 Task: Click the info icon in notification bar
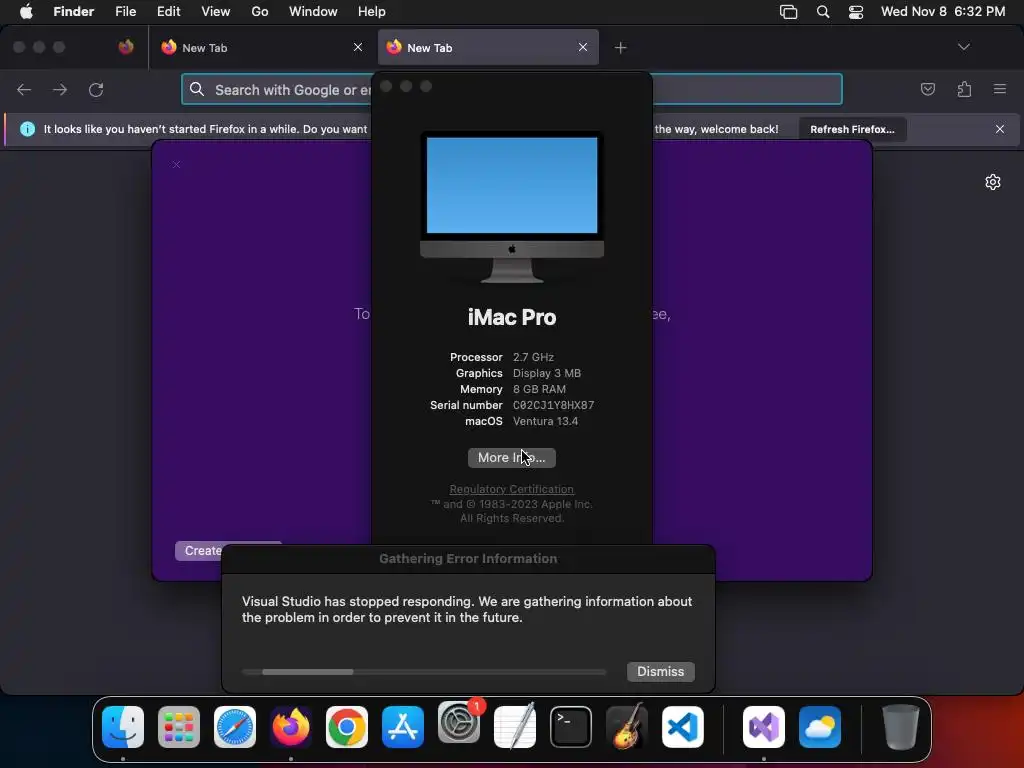click(x=27, y=129)
